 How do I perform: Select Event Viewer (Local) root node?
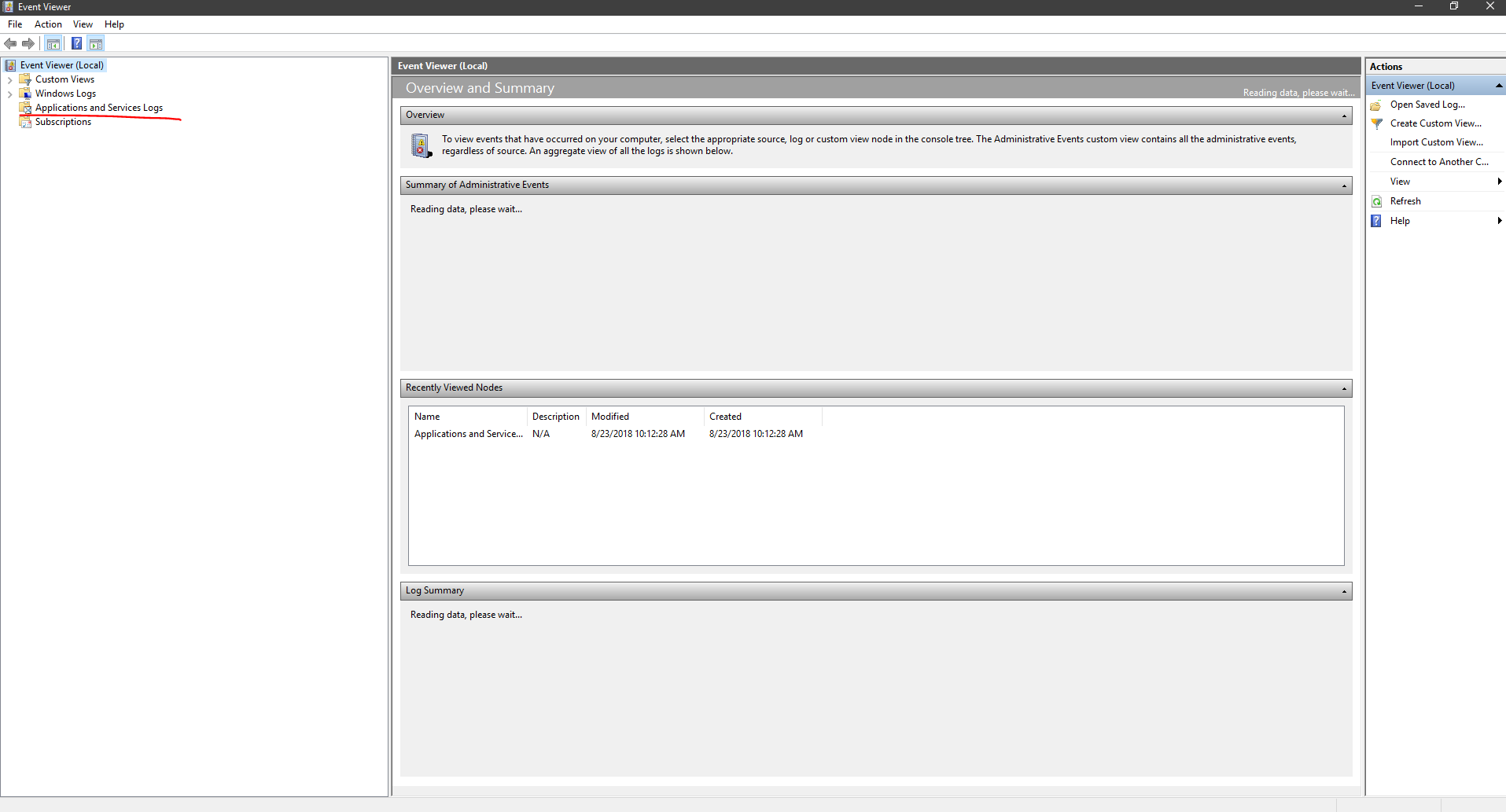coord(62,65)
